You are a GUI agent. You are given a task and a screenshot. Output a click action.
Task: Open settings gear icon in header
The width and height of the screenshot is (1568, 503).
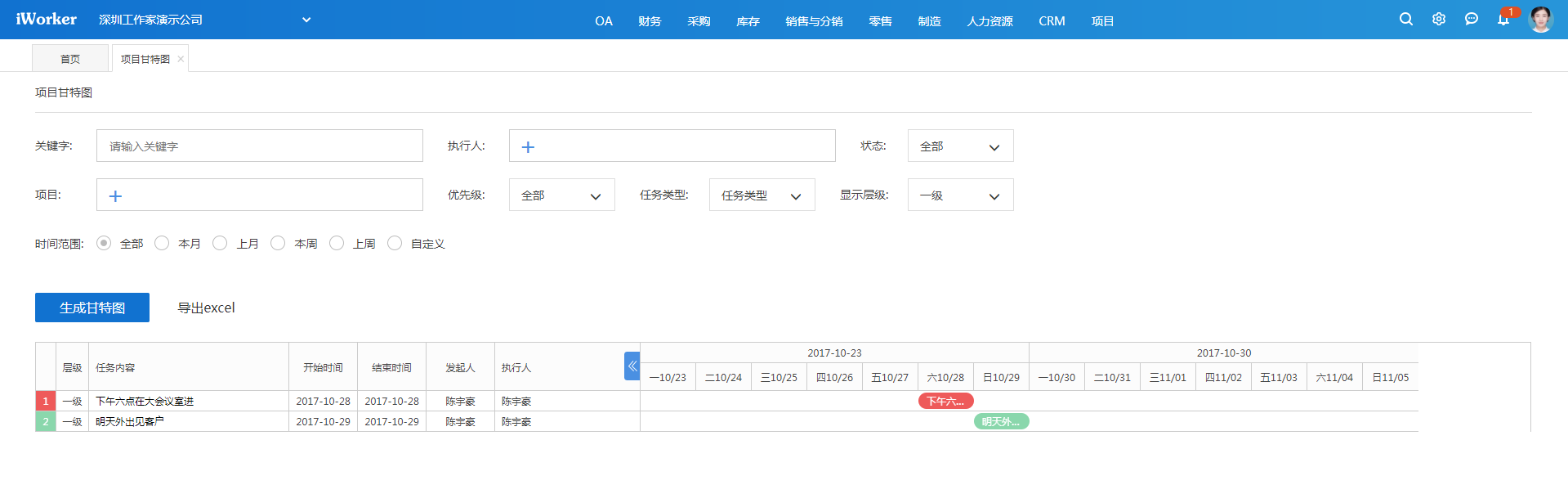click(x=1438, y=19)
